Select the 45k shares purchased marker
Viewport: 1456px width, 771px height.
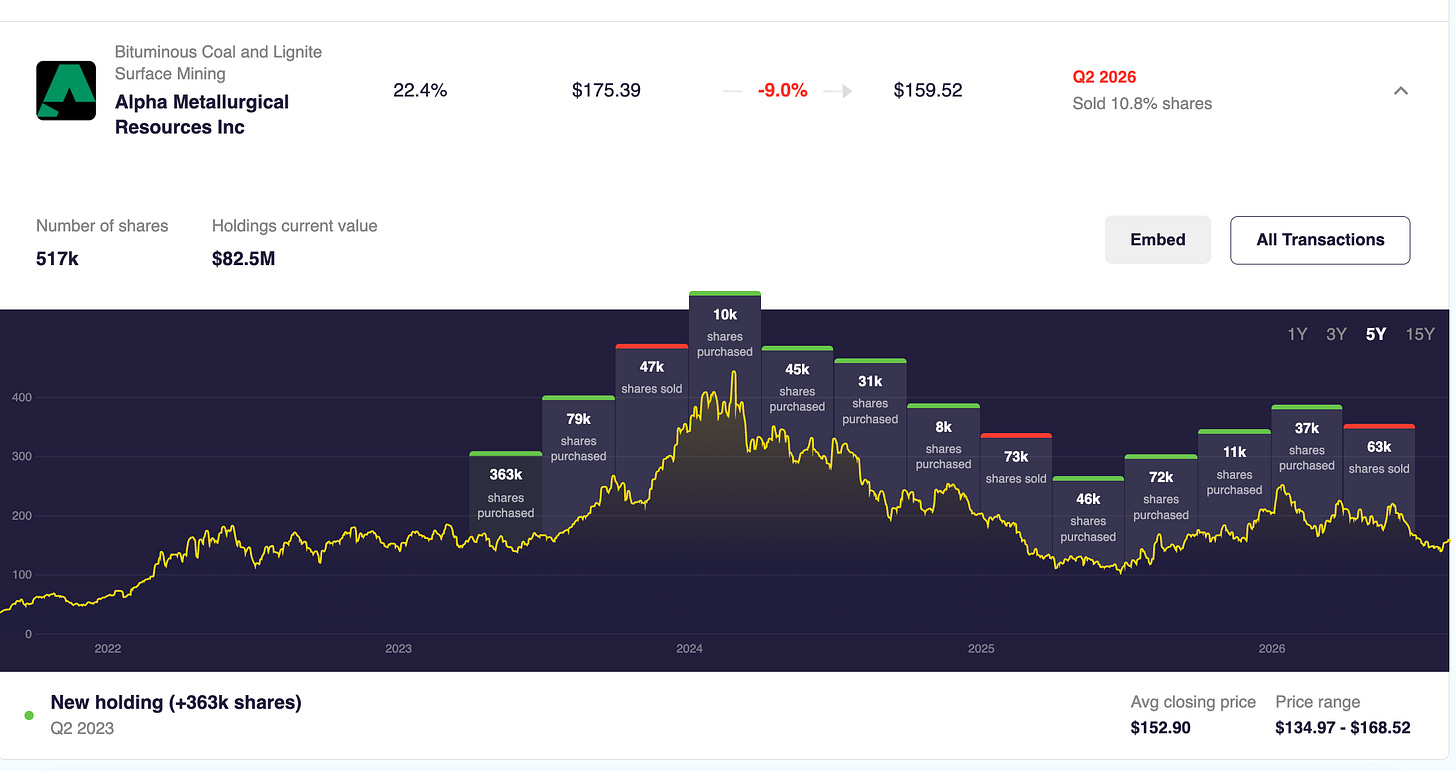797,386
